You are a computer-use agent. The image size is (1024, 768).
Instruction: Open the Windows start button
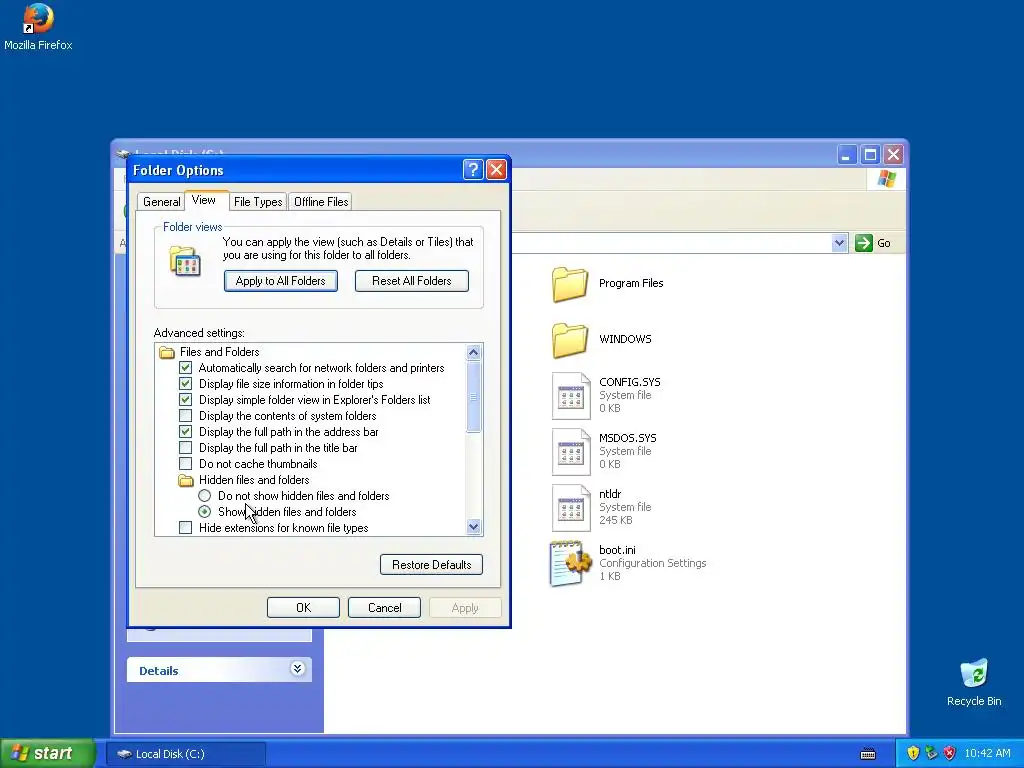click(x=47, y=753)
